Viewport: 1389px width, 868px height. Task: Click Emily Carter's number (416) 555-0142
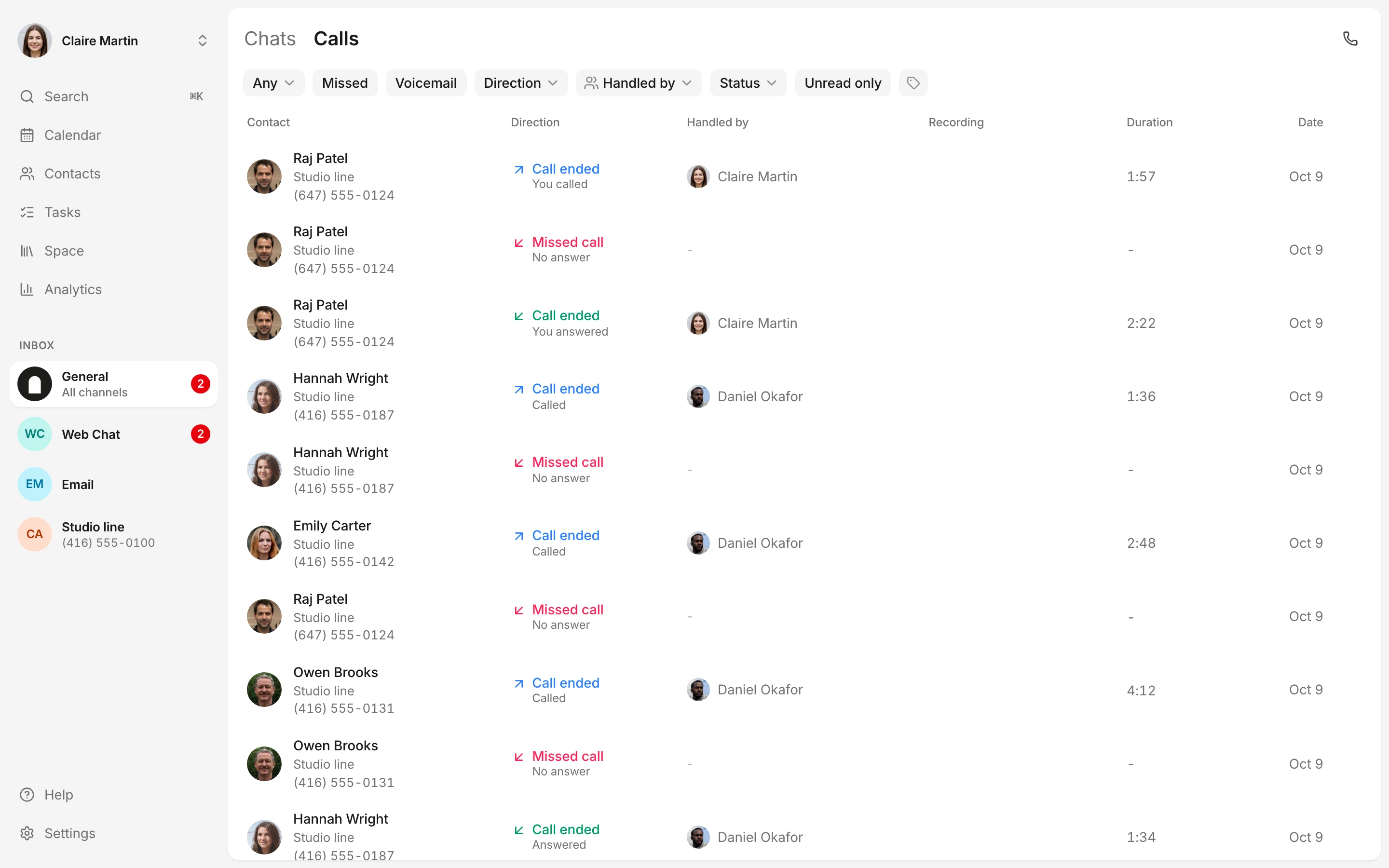pos(343,561)
